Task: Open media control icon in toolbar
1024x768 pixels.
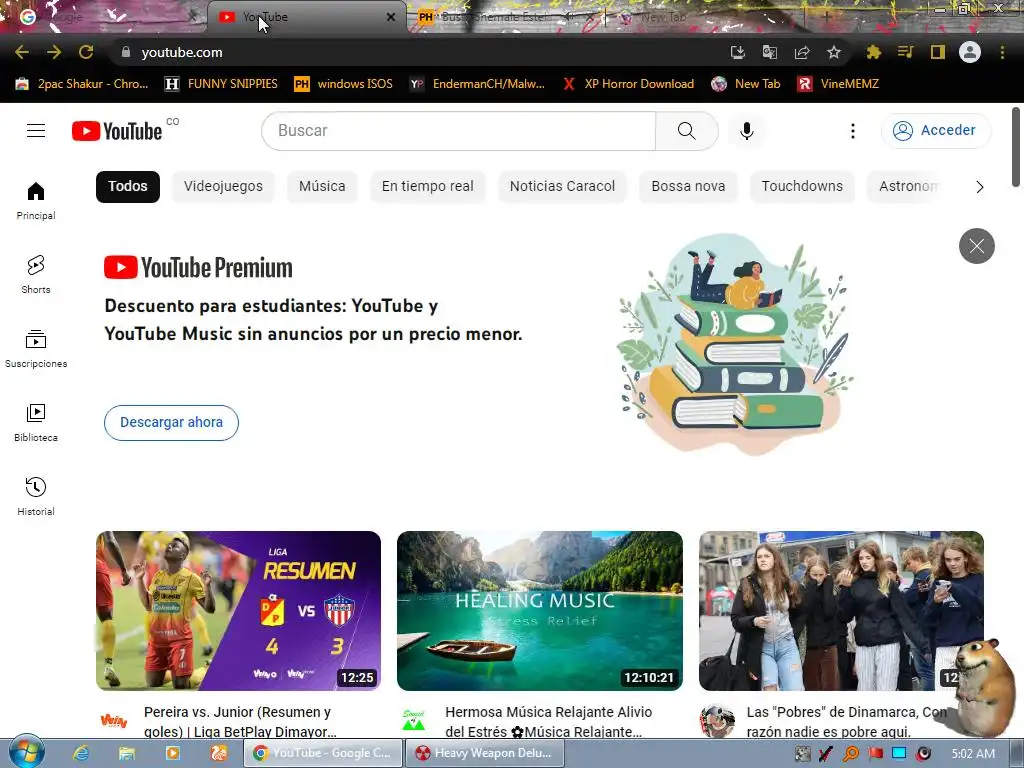Action: tap(905, 52)
